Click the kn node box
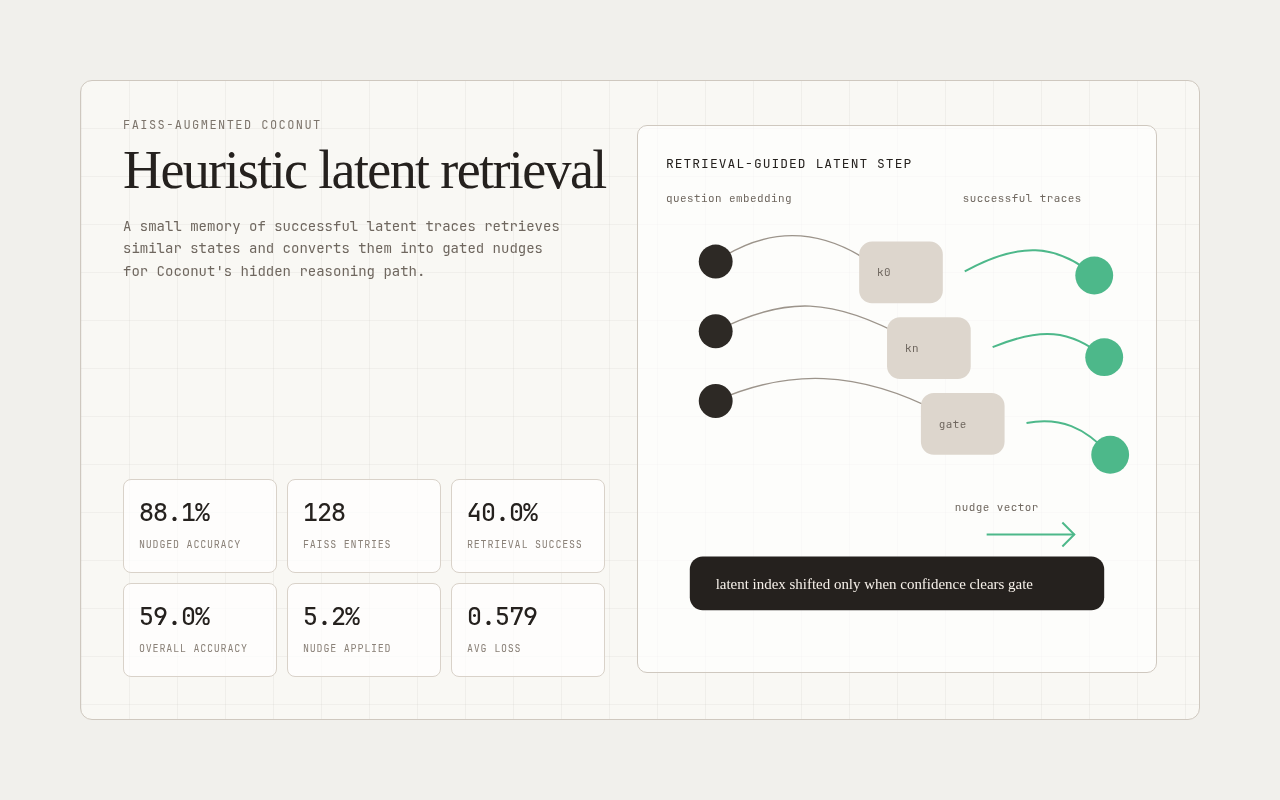The width and height of the screenshot is (1280, 800). point(929,348)
